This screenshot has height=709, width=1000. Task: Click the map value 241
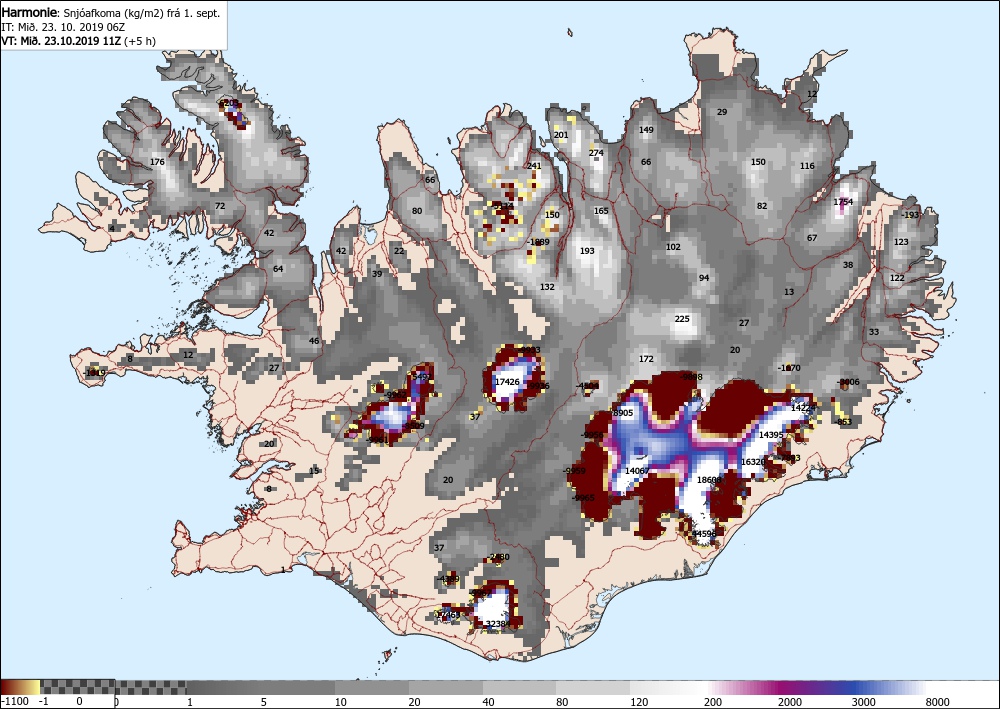(534, 166)
